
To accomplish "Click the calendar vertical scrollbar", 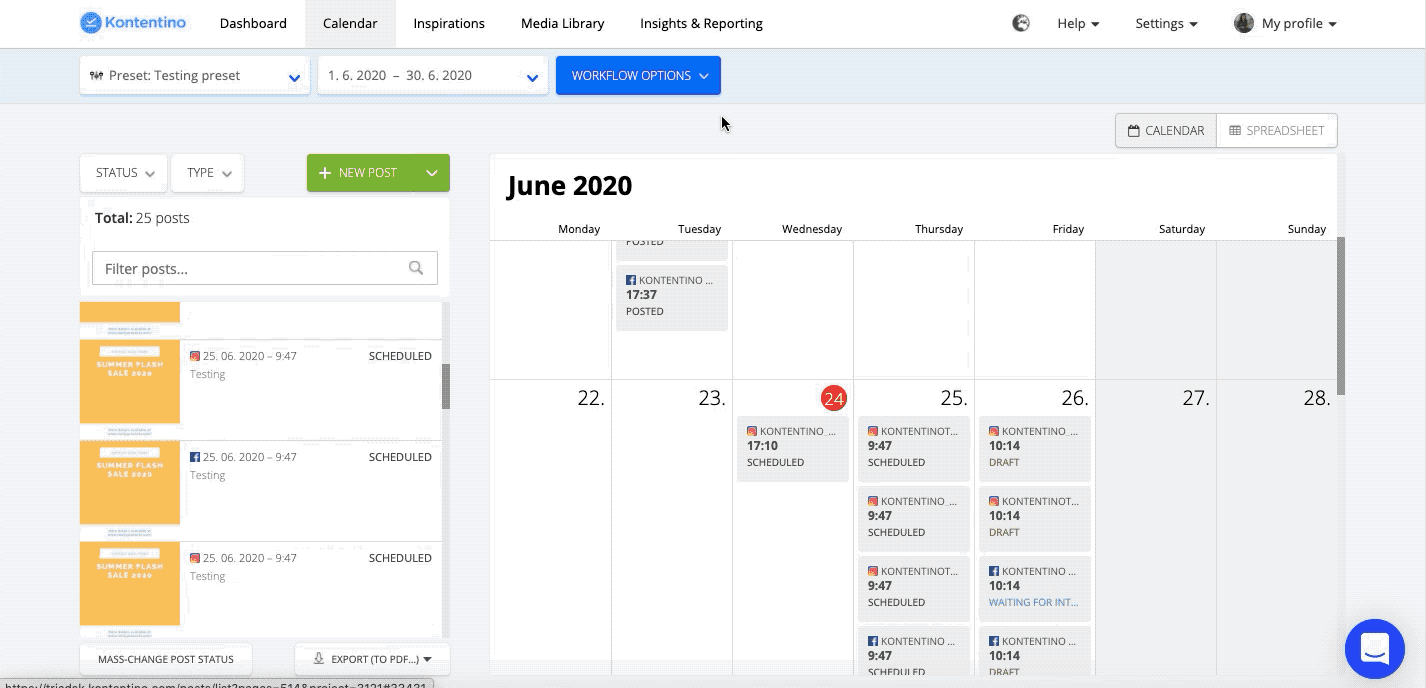I will [x=1341, y=316].
